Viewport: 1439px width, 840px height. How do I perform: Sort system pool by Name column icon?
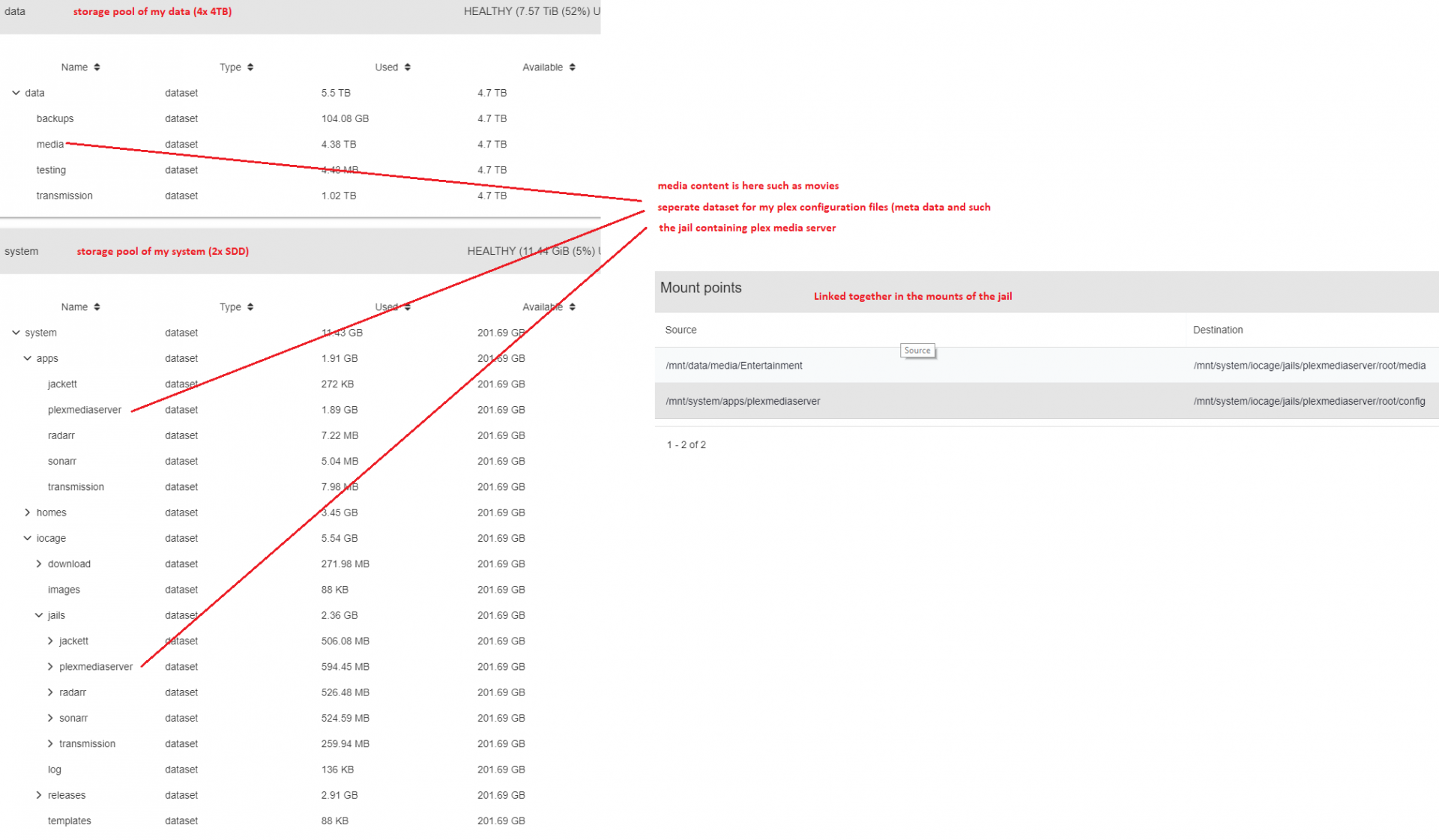[x=97, y=307]
